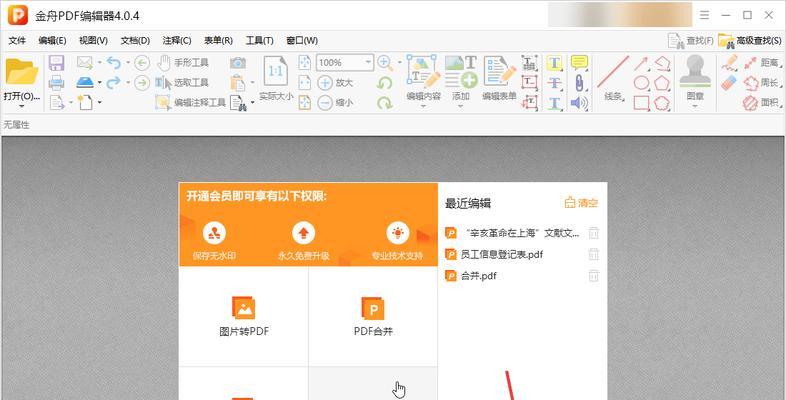Click the Perimeter (周长) measuring tool
The width and height of the screenshot is (786, 400).
pyautogui.click(x=762, y=83)
